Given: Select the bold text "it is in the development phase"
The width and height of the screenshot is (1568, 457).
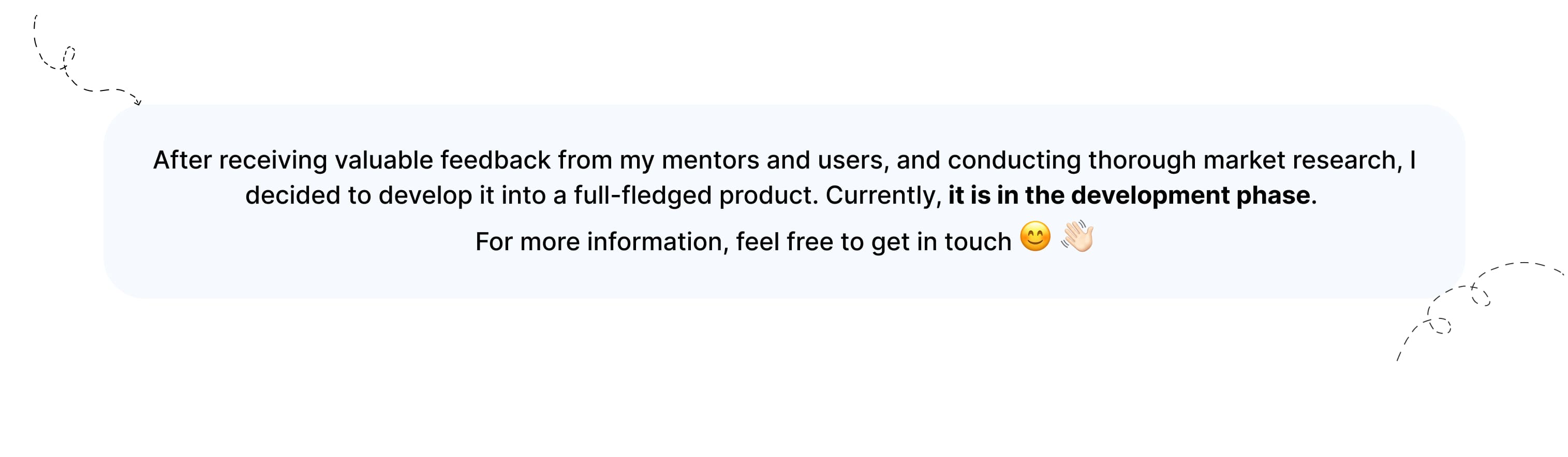Looking at the screenshot, I should [1129, 196].
